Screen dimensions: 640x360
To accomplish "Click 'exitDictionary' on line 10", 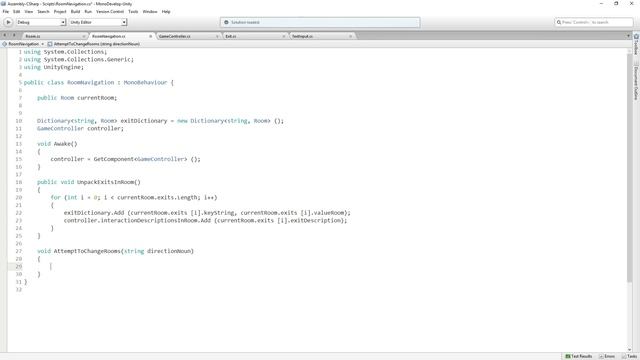I will (x=144, y=121).
